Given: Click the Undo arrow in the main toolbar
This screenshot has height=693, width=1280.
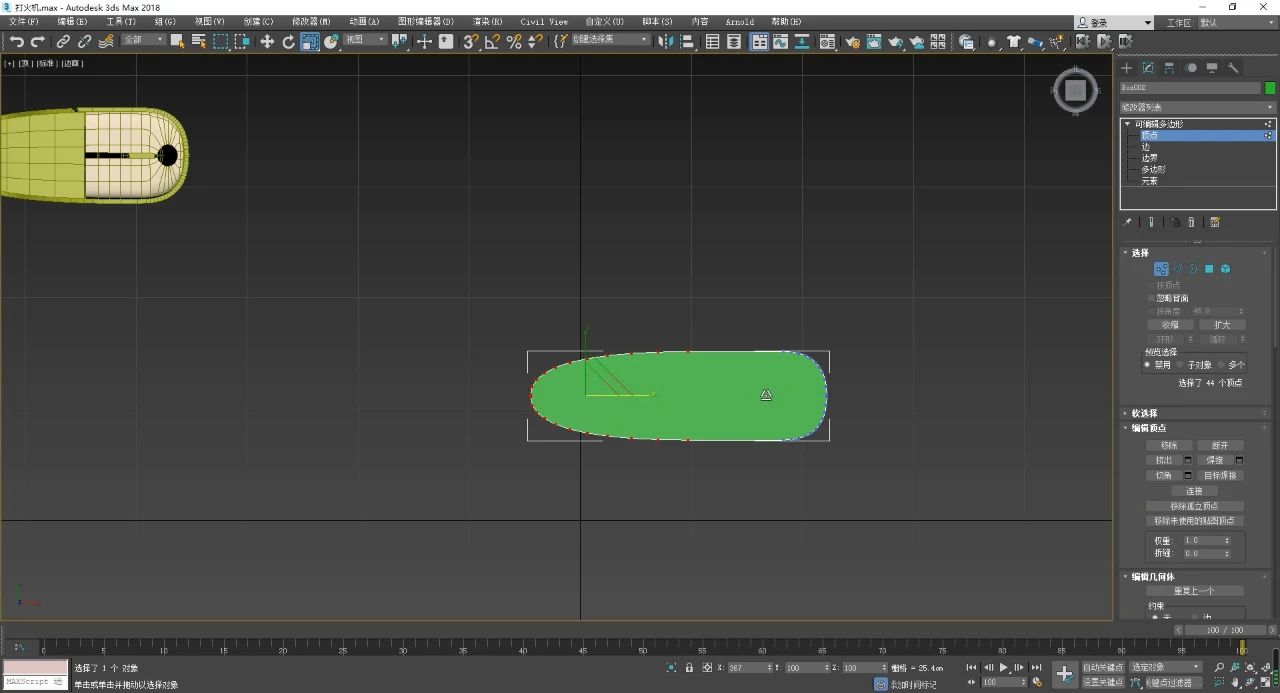Looking at the screenshot, I should pos(16,41).
